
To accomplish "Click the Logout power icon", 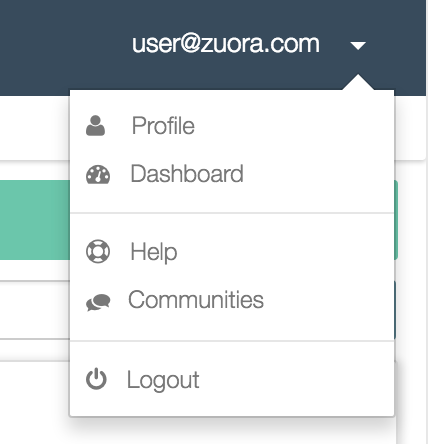I will (96, 379).
